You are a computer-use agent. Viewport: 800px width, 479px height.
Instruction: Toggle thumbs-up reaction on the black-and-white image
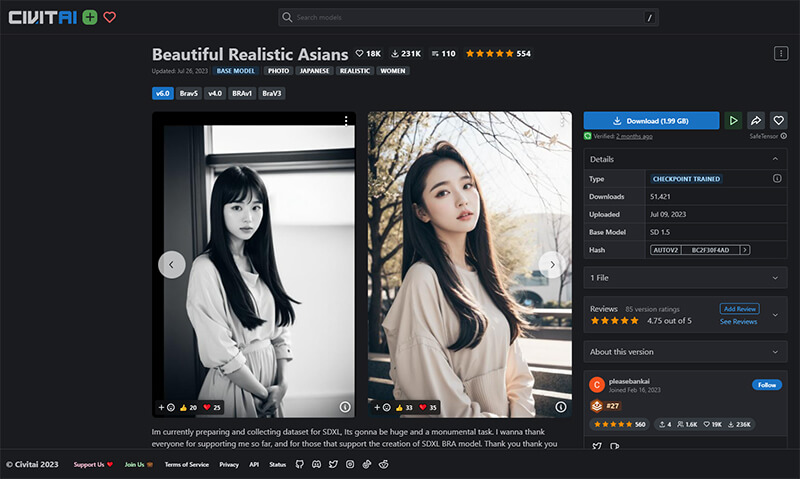(188, 407)
